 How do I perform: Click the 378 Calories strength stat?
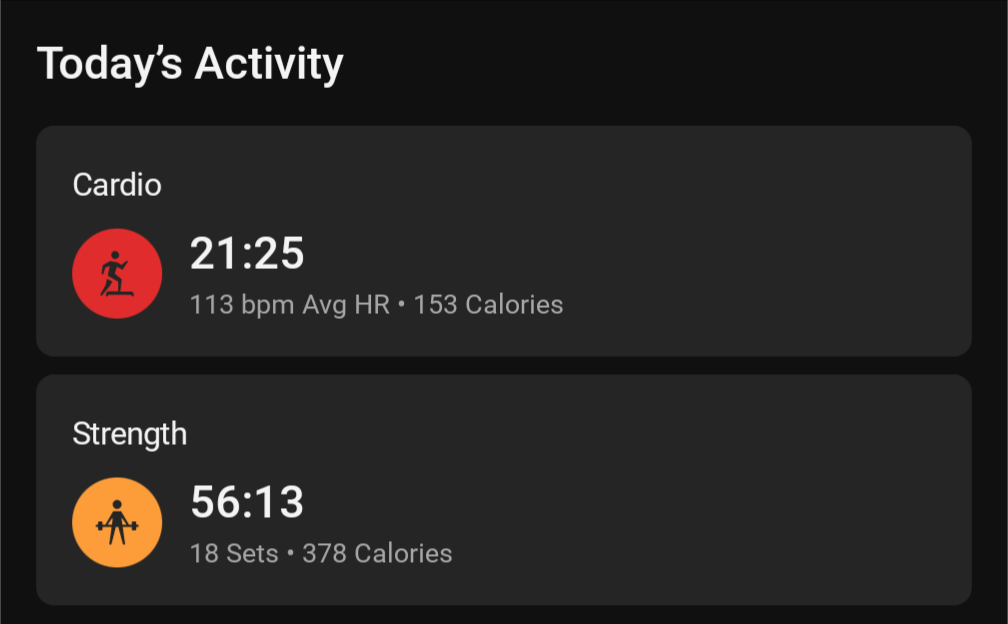coord(377,553)
